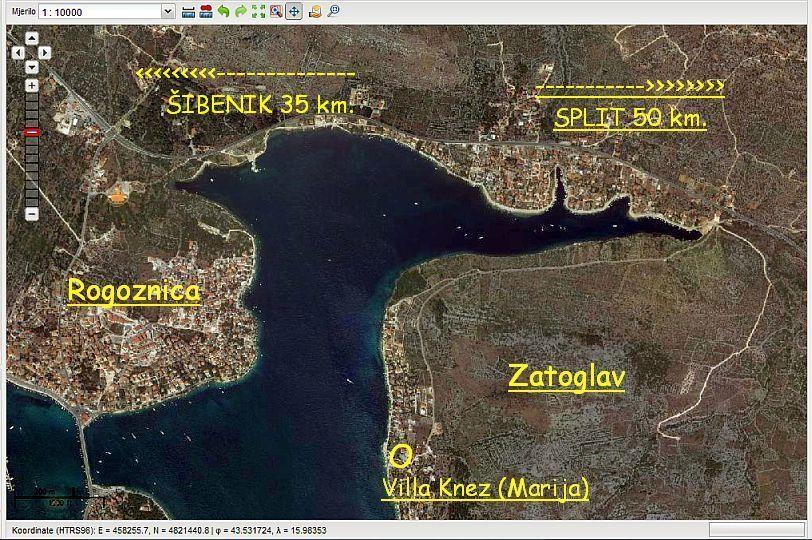Viewport: 812px width, 540px height.
Task: Select the red measure area tool
Action: click(x=206, y=11)
